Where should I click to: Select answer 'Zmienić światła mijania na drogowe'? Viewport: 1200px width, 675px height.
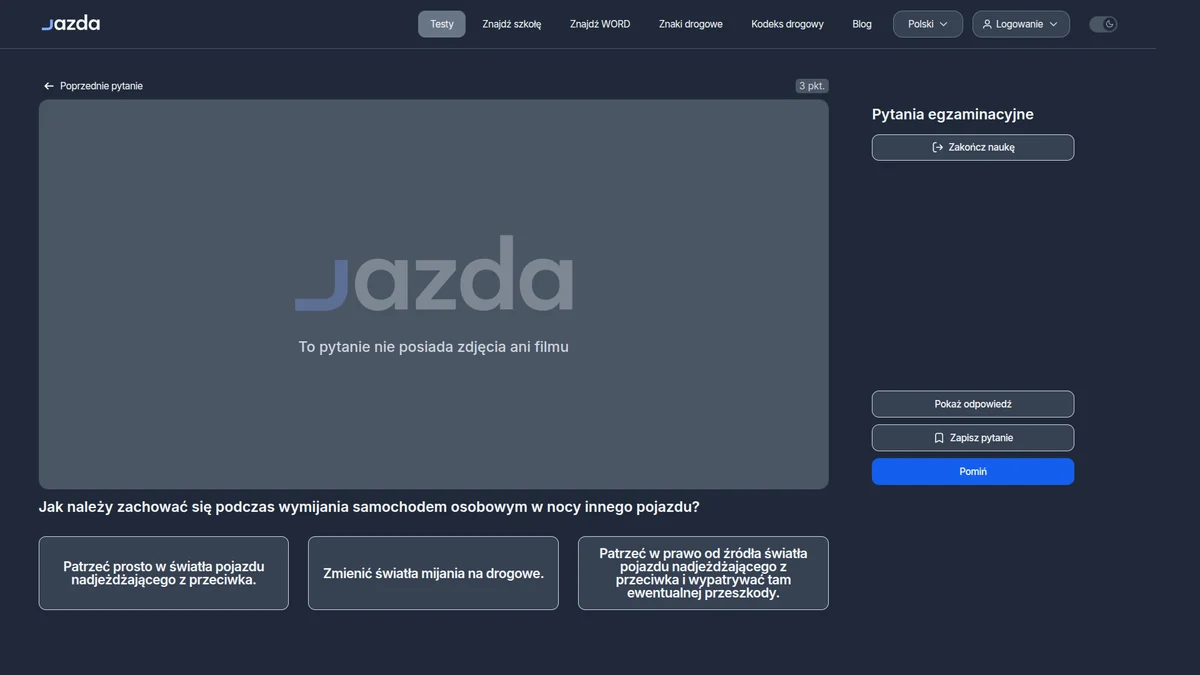(433, 573)
